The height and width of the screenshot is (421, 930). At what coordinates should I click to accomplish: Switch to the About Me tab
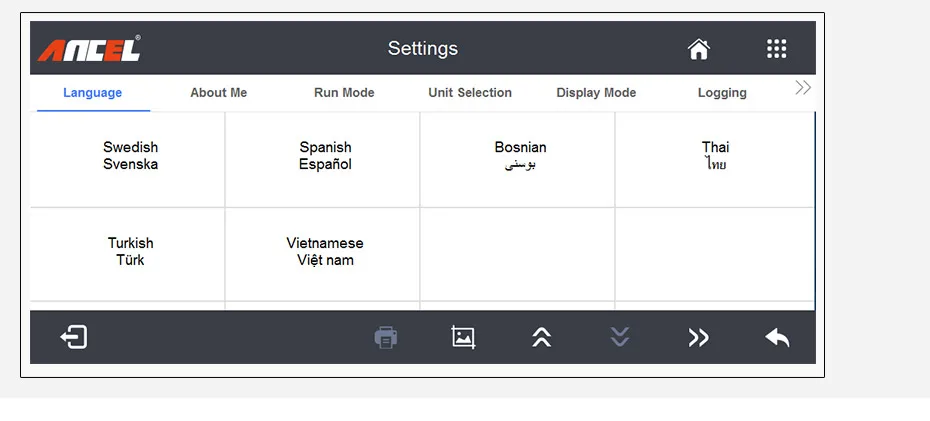pyautogui.click(x=218, y=93)
